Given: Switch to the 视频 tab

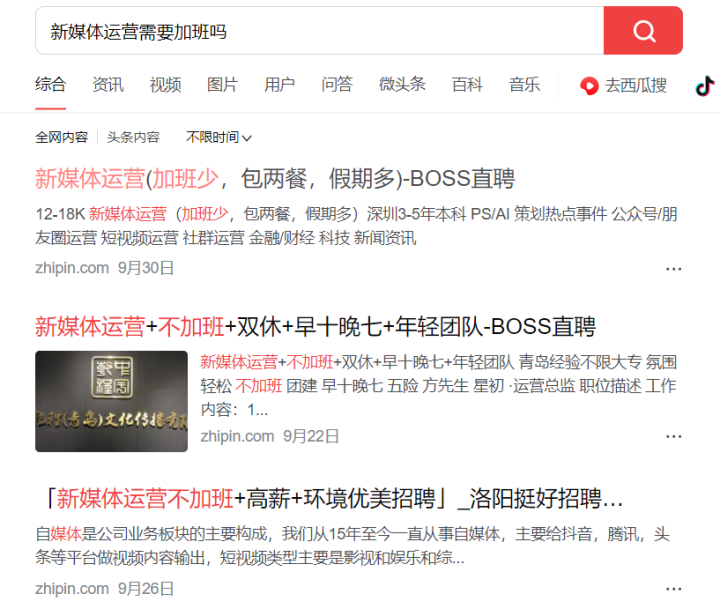Looking at the screenshot, I should click(165, 85).
